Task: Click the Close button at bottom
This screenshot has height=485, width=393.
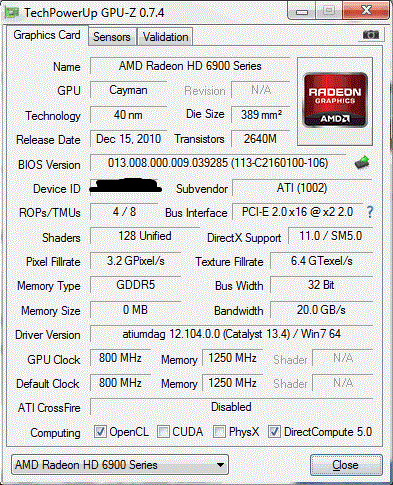Action: [346, 464]
